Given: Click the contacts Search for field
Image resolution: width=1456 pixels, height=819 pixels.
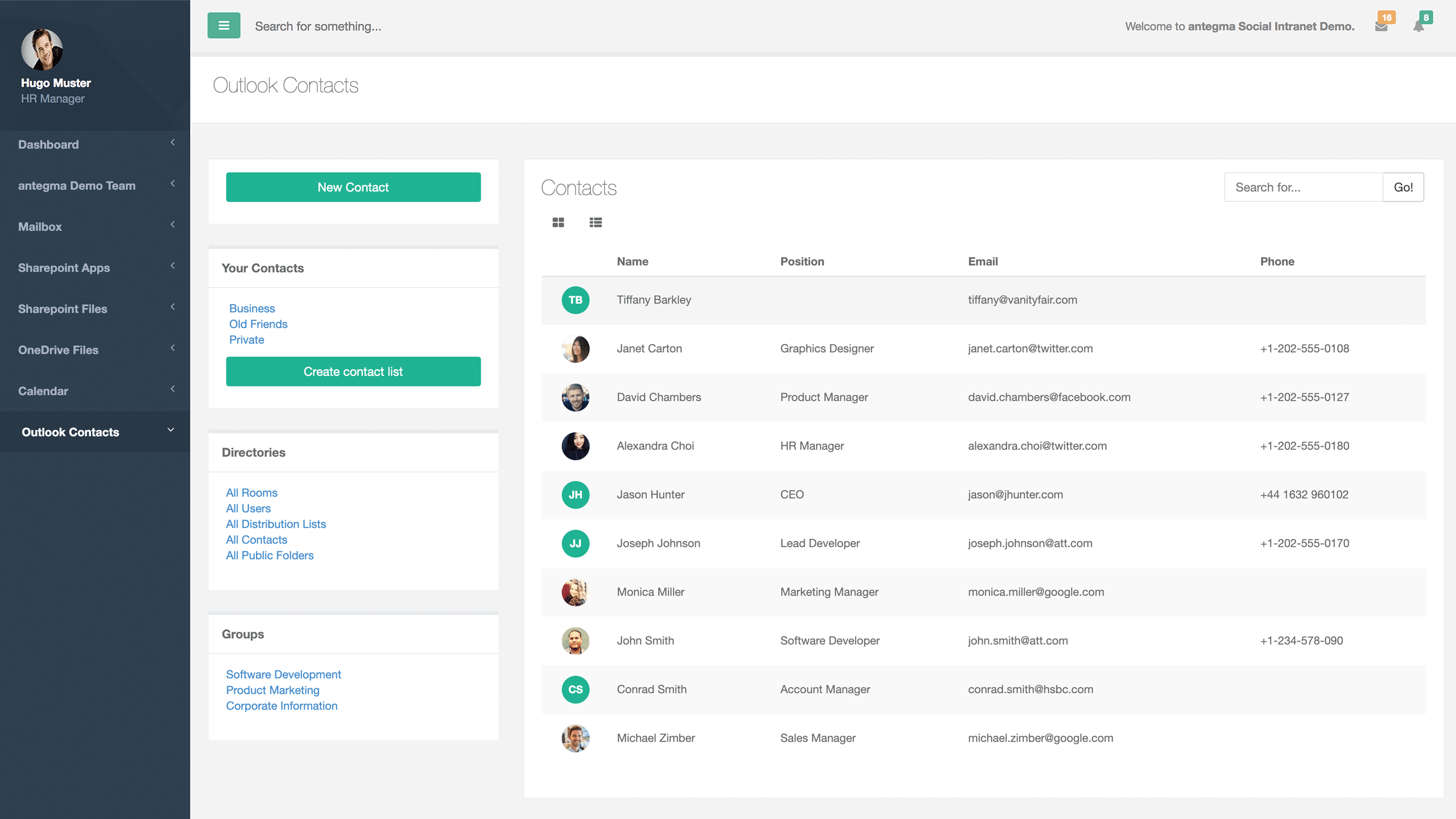Looking at the screenshot, I should click(x=1302, y=187).
